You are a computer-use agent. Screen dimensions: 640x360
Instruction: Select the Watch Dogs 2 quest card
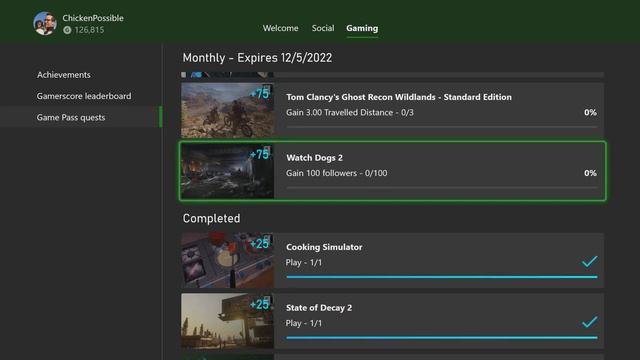point(392,171)
